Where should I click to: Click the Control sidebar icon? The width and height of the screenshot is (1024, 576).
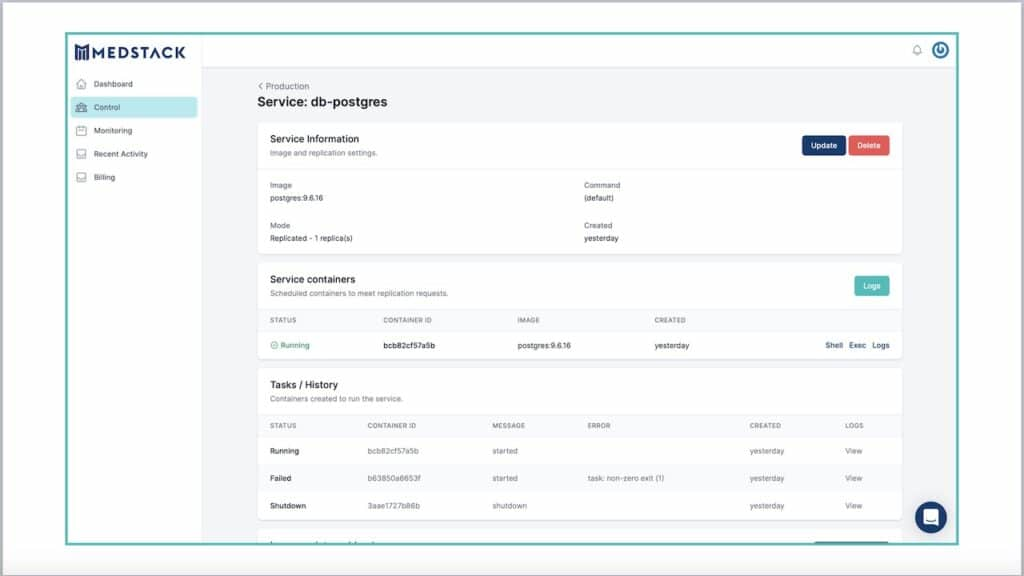(x=81, y=107)
